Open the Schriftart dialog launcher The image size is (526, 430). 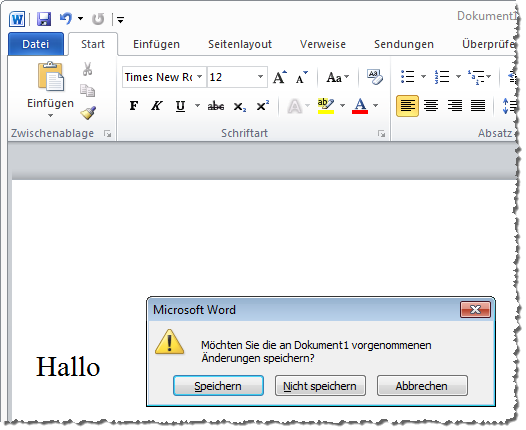(x=381, y=134)
